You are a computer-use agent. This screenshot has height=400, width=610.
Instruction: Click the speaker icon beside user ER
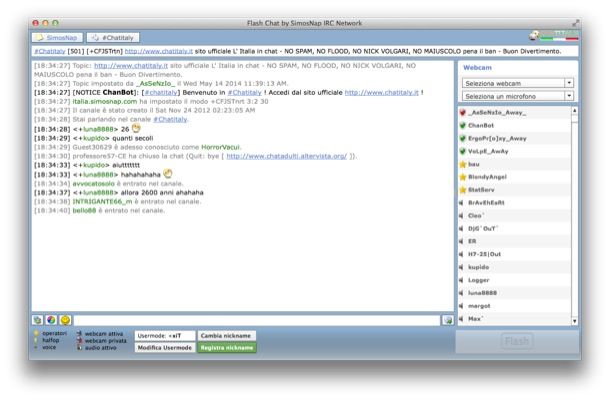pyautogui.click(x=461, y=241)
